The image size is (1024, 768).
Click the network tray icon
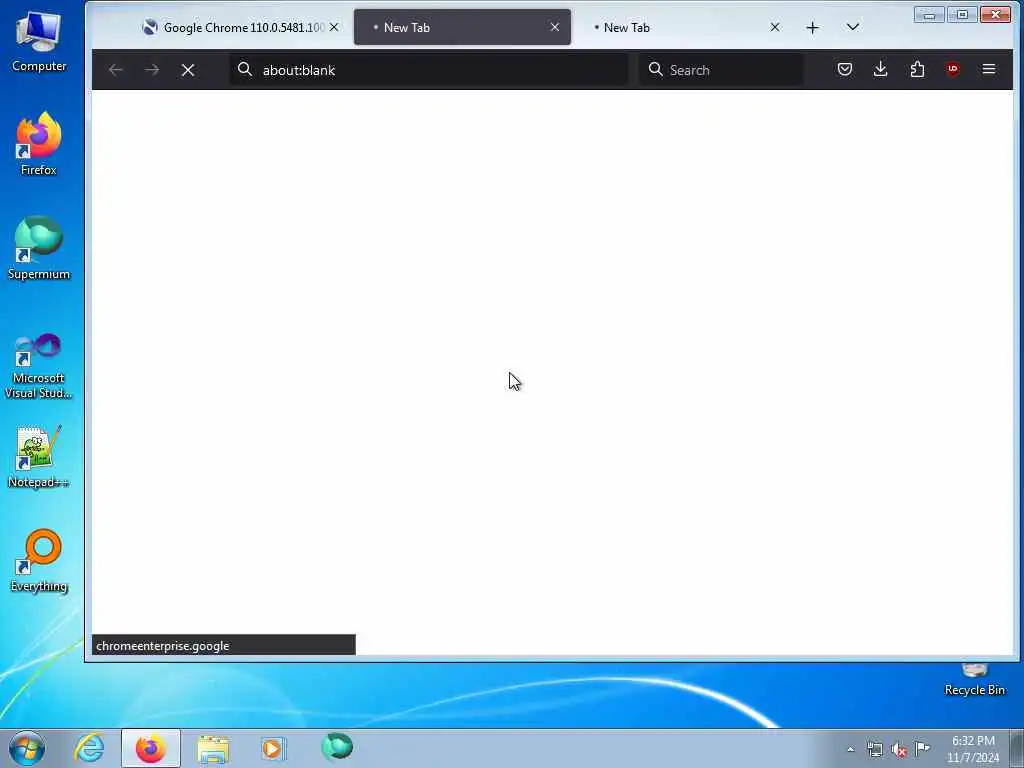click(x=874, y=750)
